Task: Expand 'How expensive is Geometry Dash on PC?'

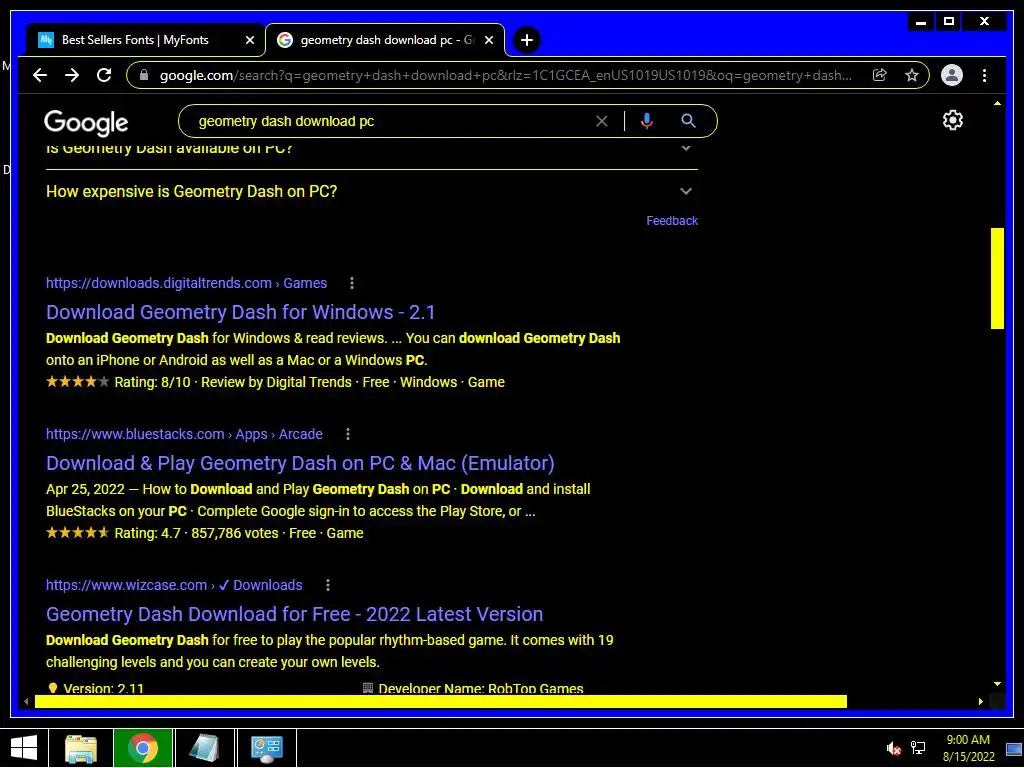Action: point(372,191)
